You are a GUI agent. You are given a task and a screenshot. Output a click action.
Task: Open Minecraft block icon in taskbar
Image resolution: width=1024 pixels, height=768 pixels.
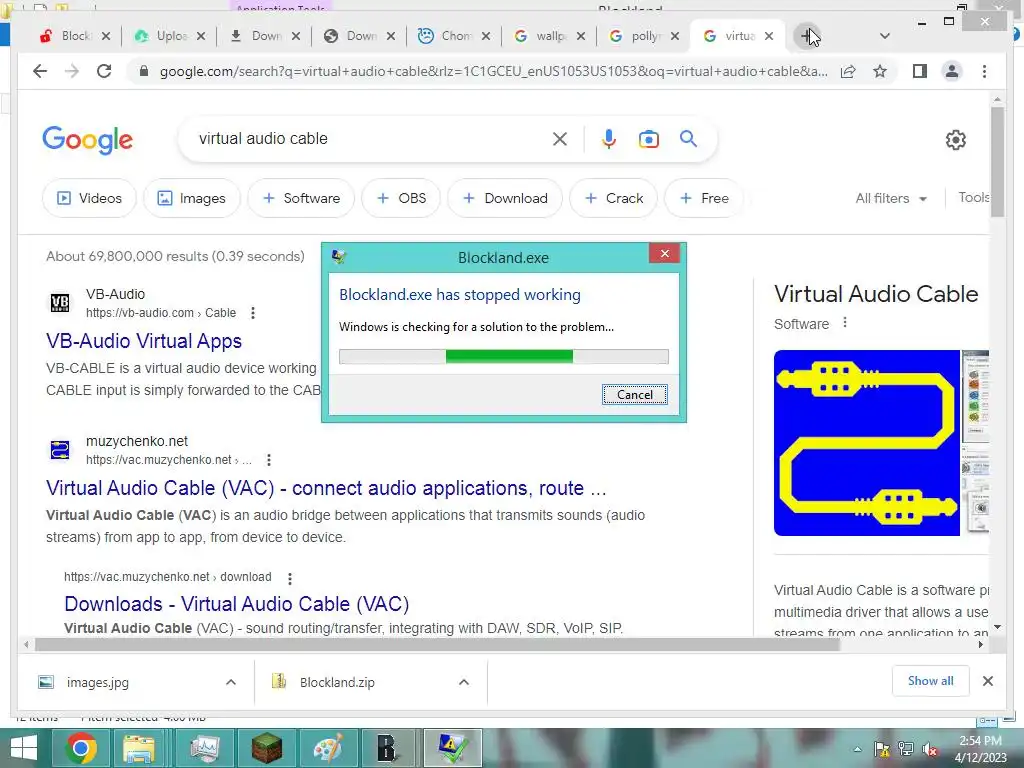[x=266, y=748]
